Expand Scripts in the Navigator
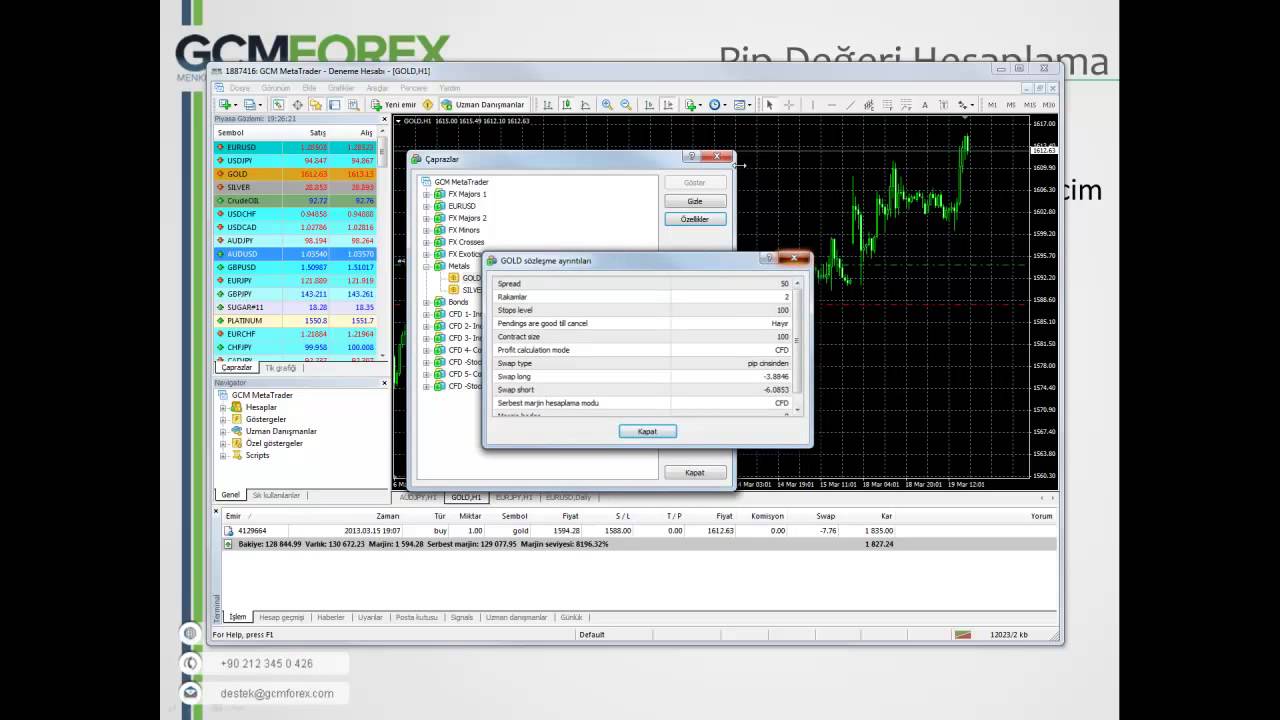Screen dimensions: 1280x720 (x=223, y=455)
